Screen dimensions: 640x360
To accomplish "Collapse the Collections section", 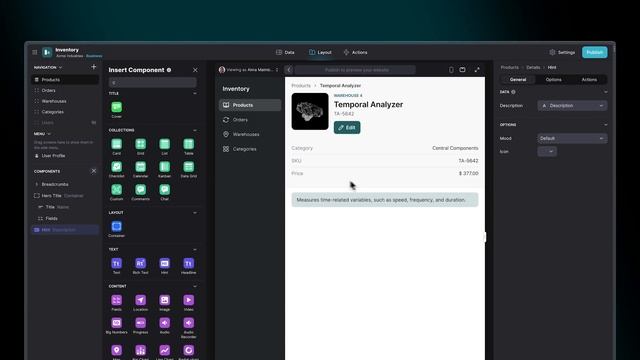I will tap(195, 130).
